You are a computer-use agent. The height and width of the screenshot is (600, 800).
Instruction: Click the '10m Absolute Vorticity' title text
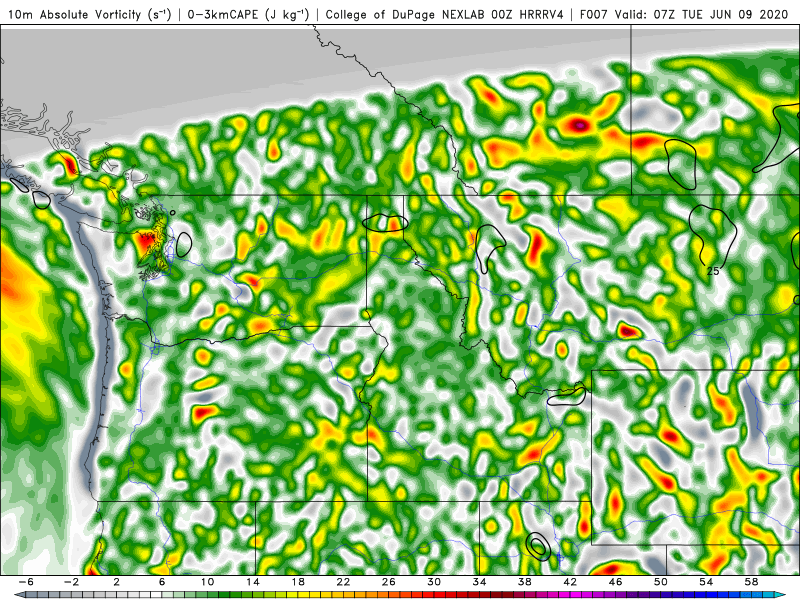(90, 14)
